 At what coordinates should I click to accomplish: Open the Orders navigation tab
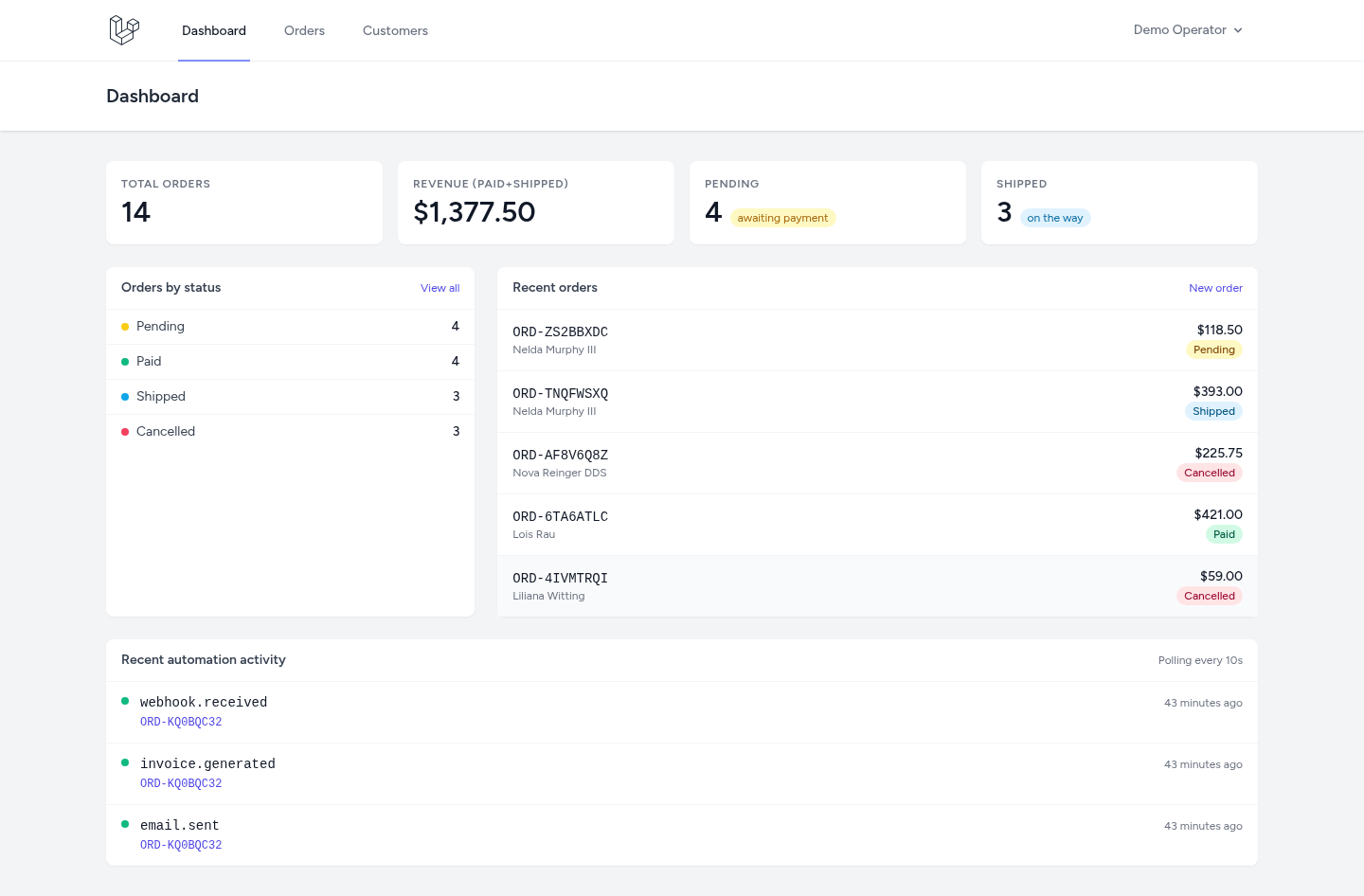click(304, 30)
